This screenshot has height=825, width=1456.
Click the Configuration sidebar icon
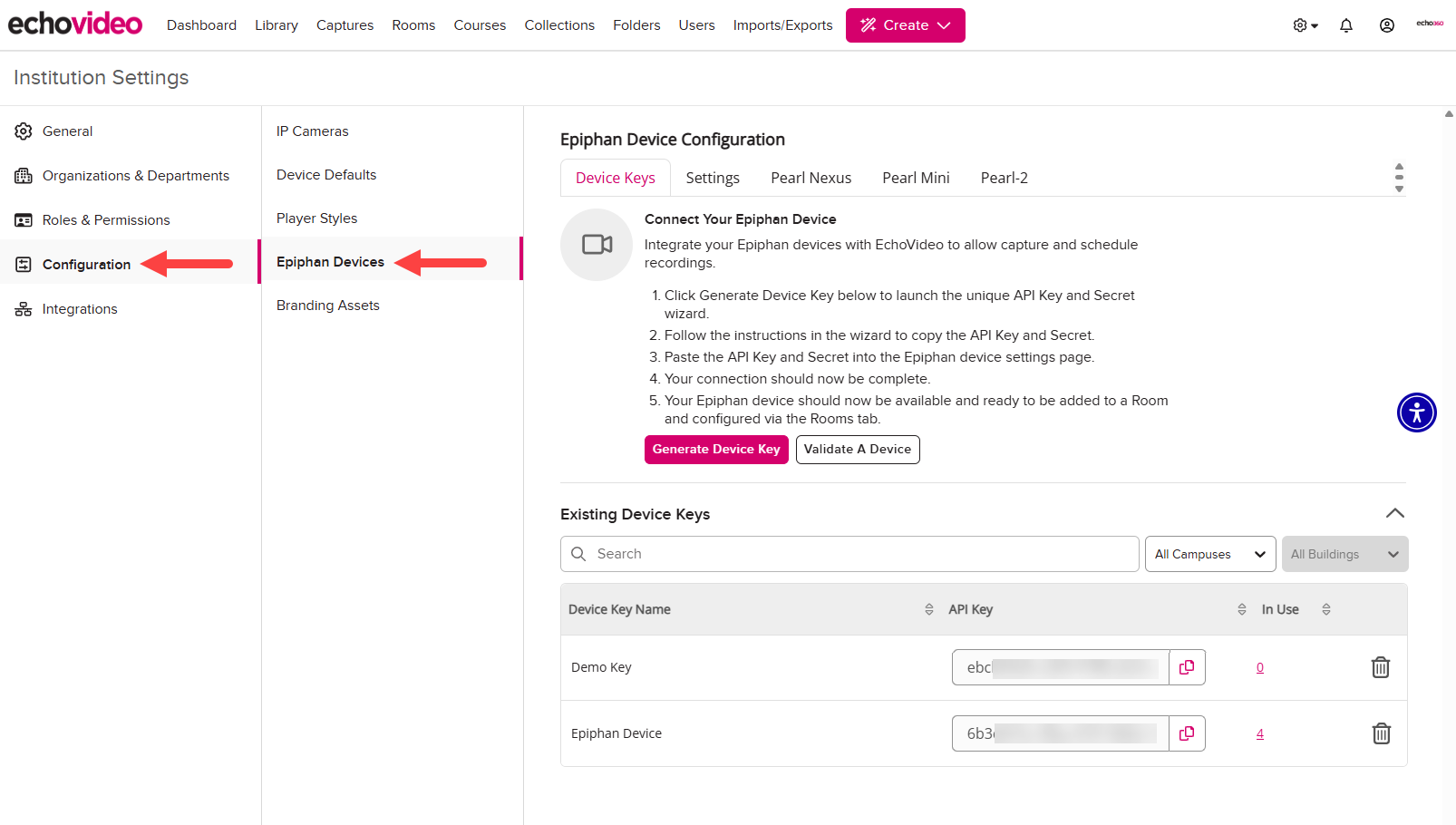coord(24,265)
